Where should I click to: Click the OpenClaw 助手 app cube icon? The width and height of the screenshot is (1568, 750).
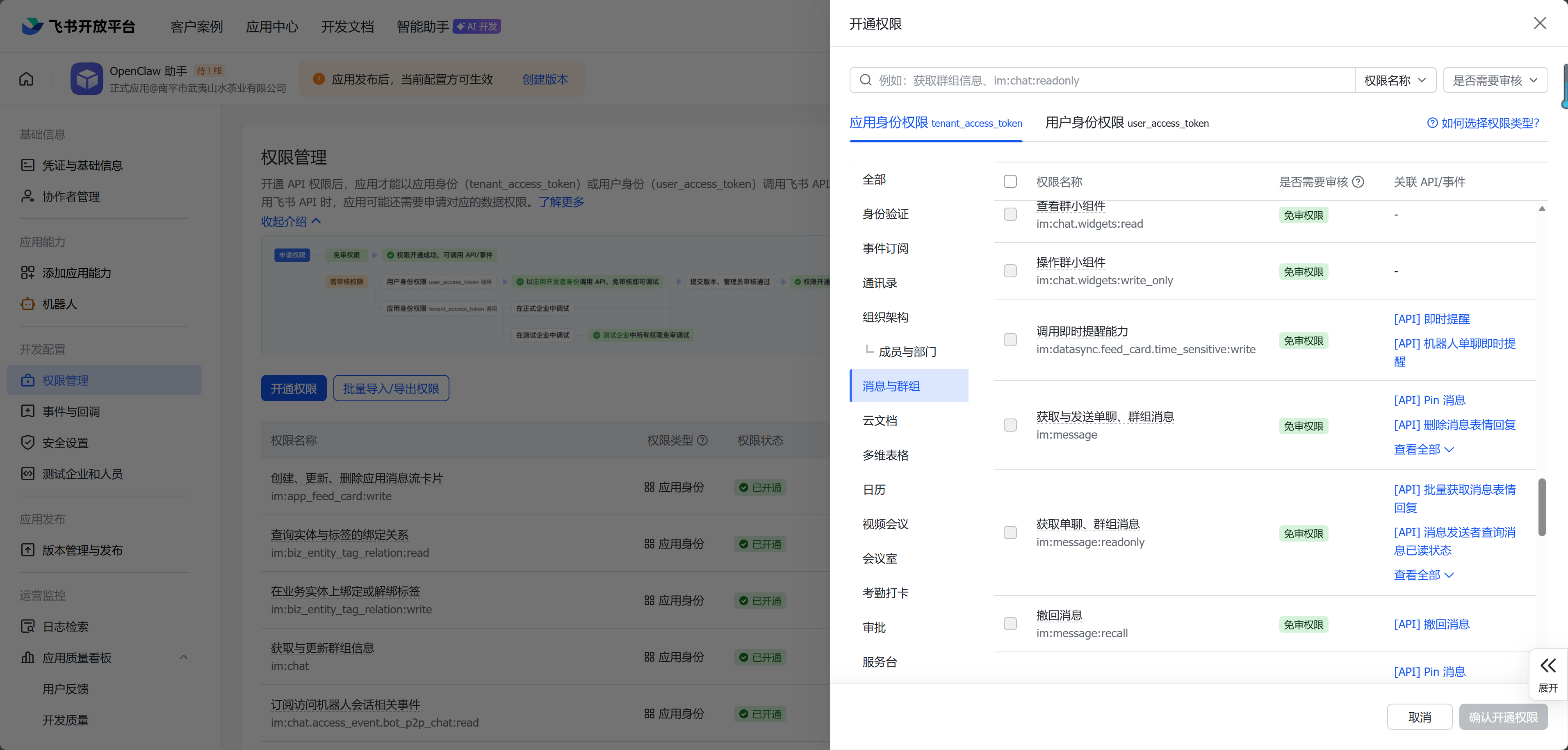(x=87, y=79)
